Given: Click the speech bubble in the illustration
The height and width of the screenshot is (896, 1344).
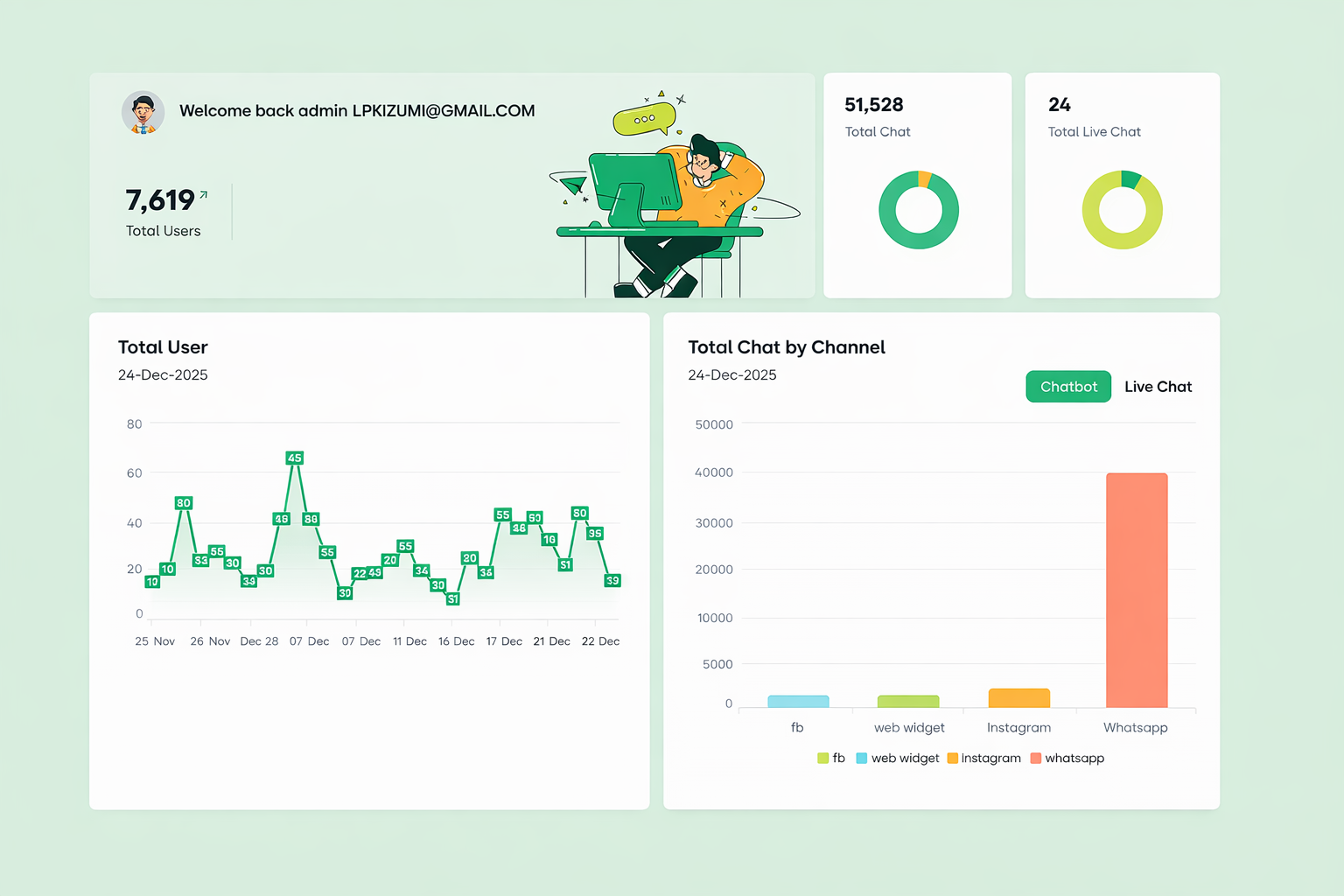Looking at the screenshot, I should 644,119.
